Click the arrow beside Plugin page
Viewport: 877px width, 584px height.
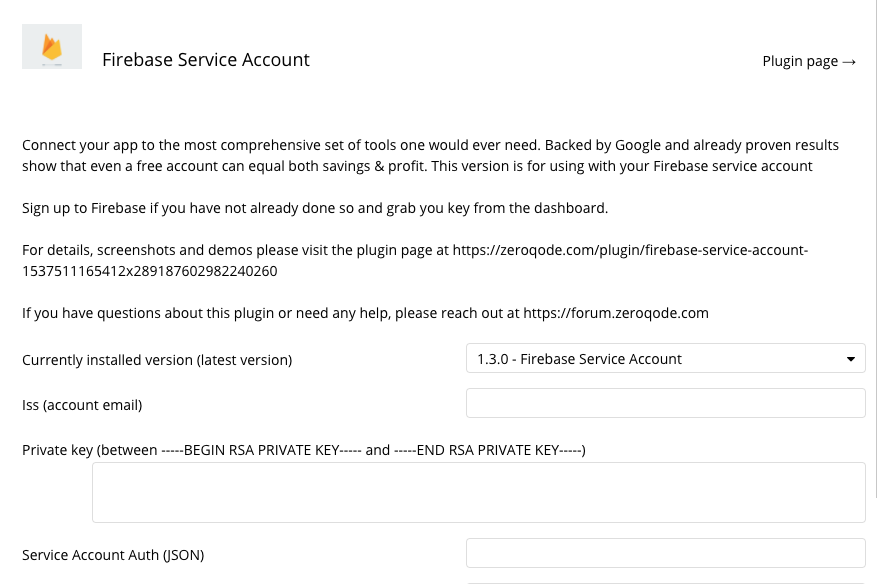(x=849, y=62)
